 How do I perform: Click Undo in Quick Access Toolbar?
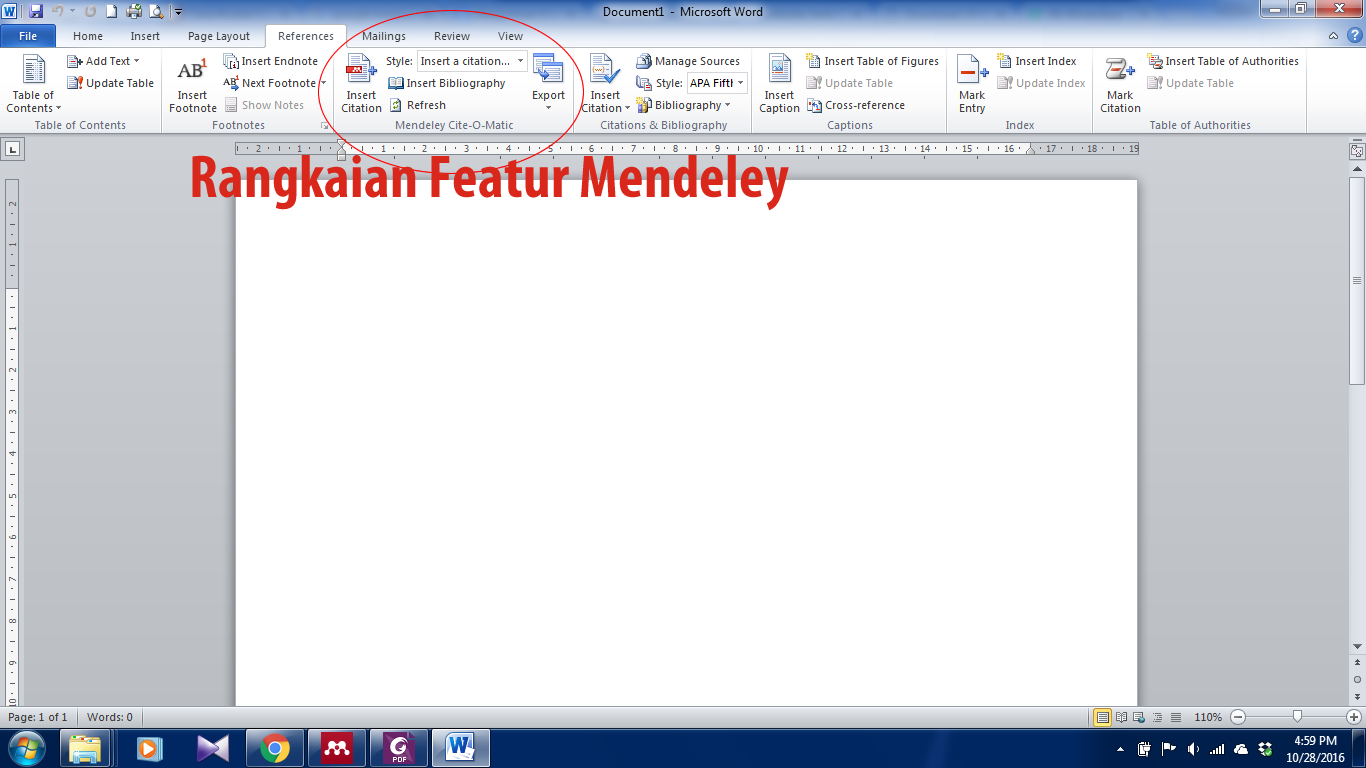pos(59,12)
